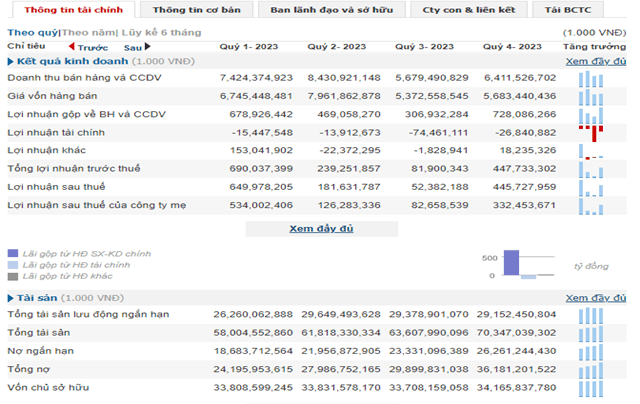640x404 pixels.
Task: Open Xem đầy đủ beside Tài sản
Action: [596, 298]
